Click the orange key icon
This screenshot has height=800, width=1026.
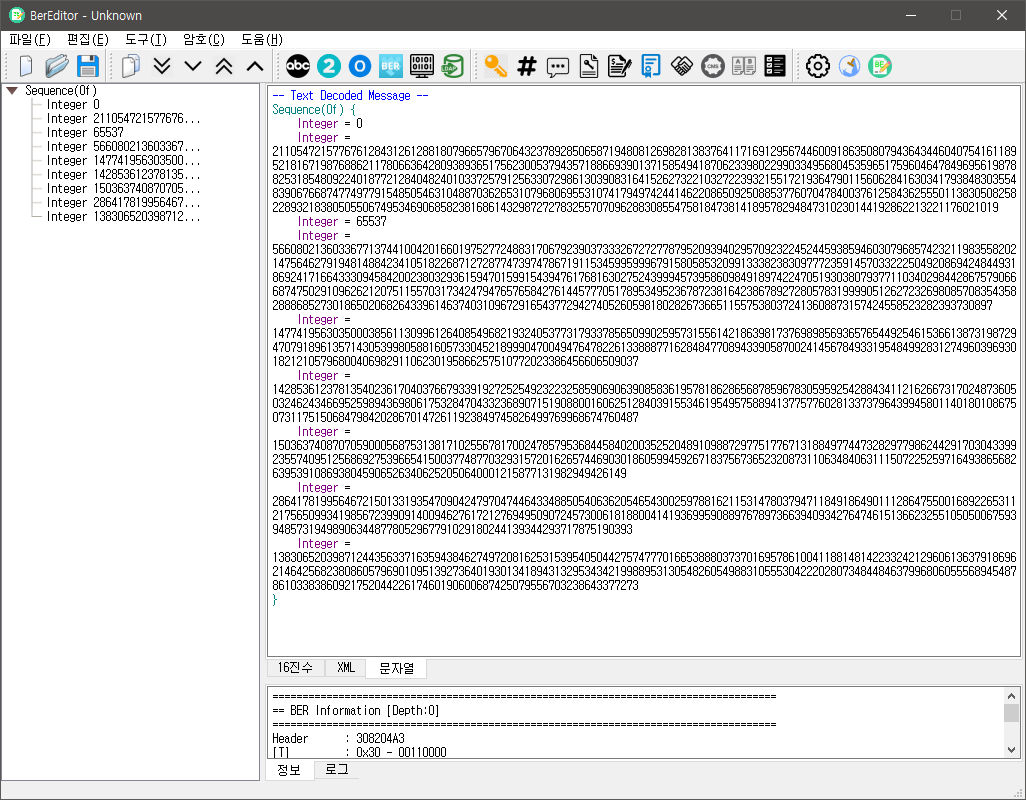496,66
